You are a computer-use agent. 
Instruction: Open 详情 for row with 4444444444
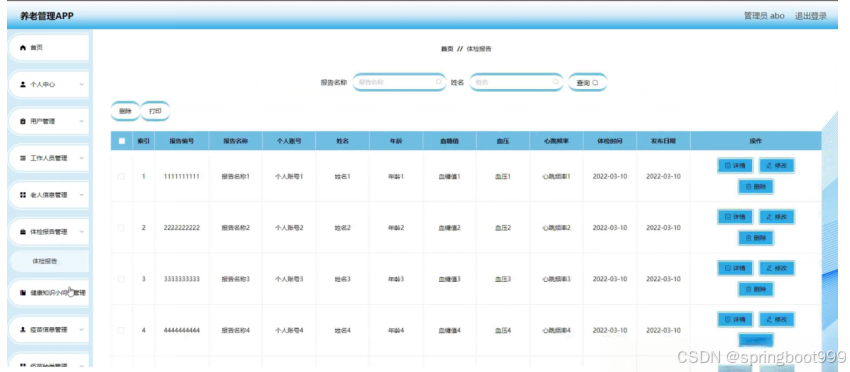pos(735,319)
